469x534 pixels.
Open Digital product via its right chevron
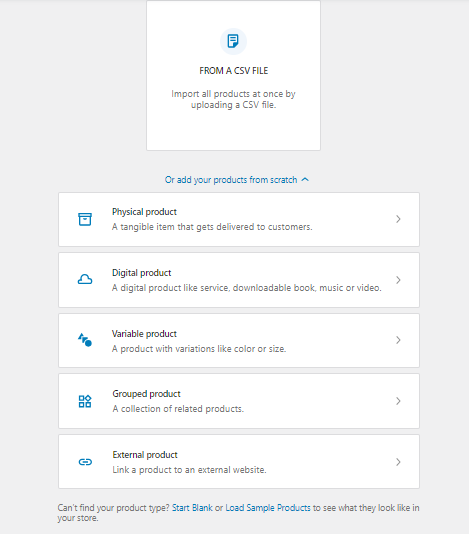point(398,280)
